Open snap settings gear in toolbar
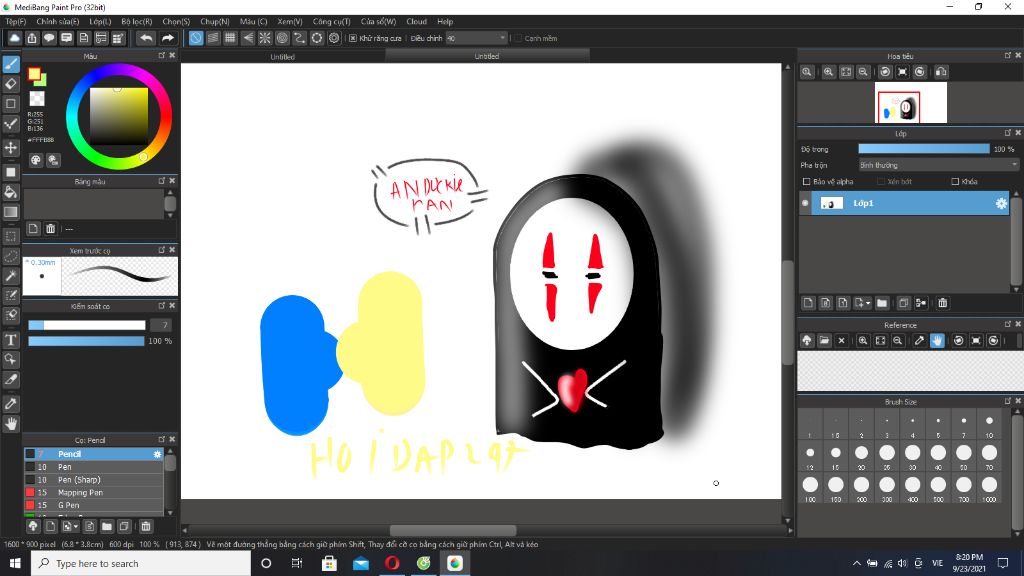This screenshot has height=576, width=1024. click(x=334, y=39)
